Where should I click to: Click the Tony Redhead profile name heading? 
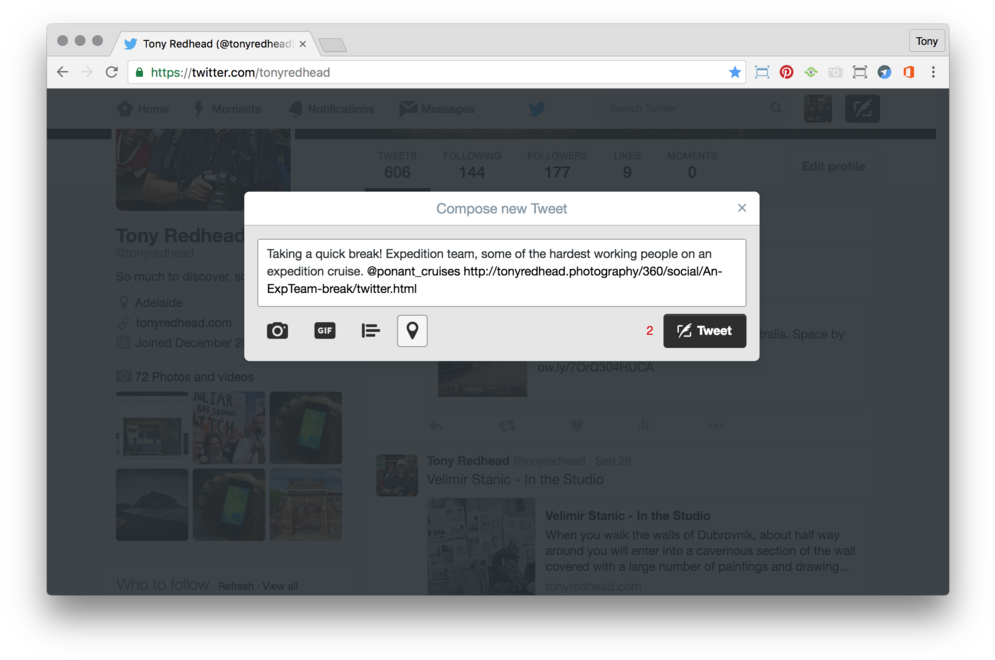click(x=180, y=235)
